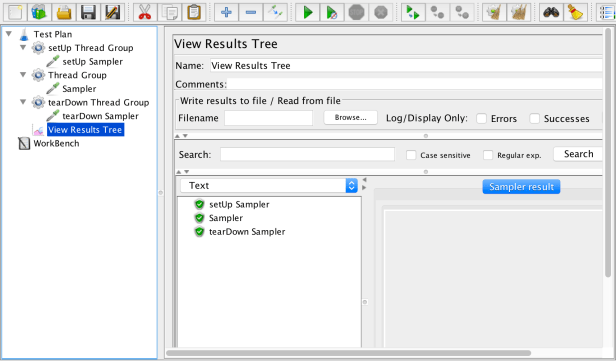Click the Clear broom icon
Image resolution: width=616 pixels, height=361 pixels.
click(494, 13)
